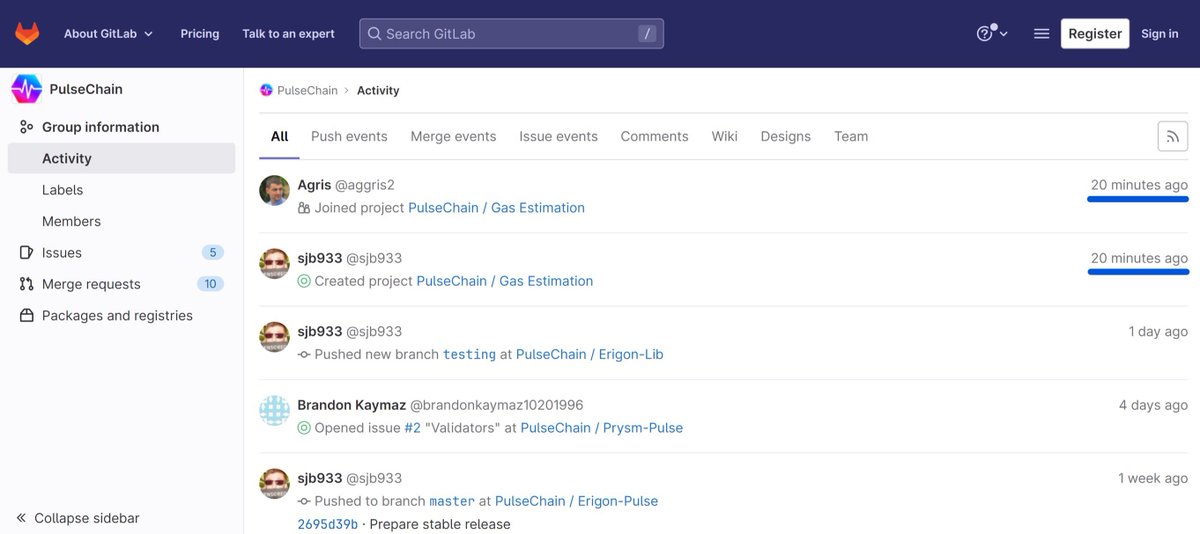This screenshot has width=1200, height=534.
Task: Open PulseChain / Gas Estimation in Joined row
Action: point(496,208)
